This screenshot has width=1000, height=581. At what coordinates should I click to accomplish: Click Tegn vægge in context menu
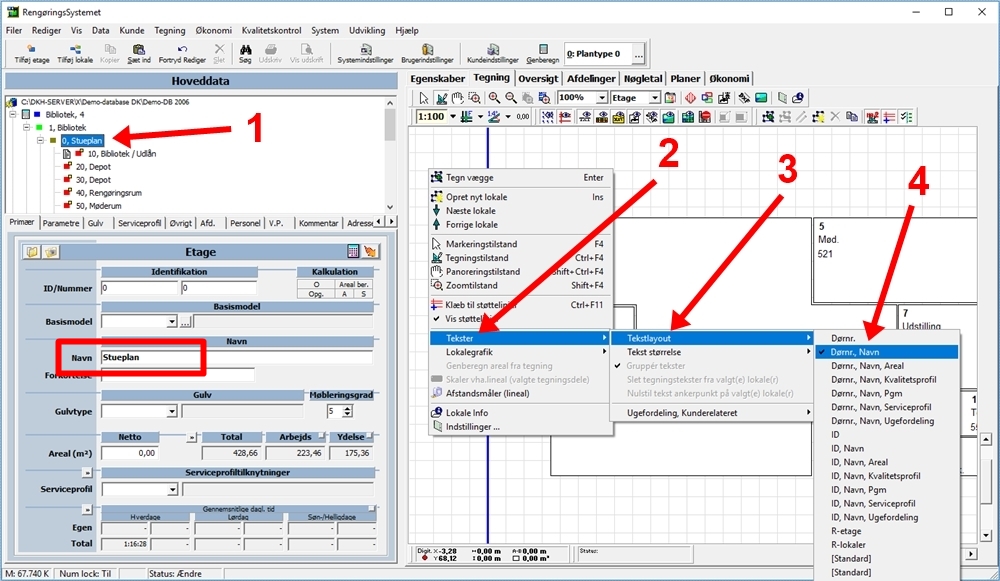pyautogui.click(x=520, y=177)
